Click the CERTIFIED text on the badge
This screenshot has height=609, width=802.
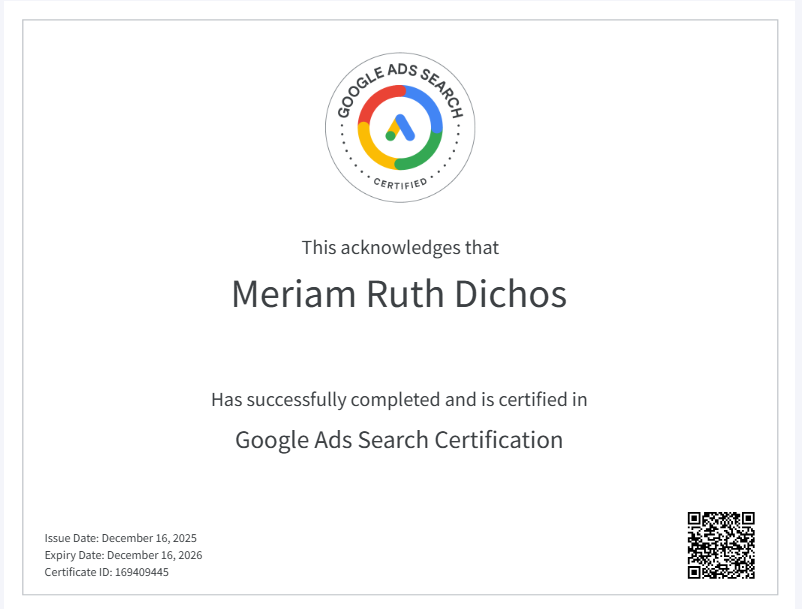tap(400, 183)
